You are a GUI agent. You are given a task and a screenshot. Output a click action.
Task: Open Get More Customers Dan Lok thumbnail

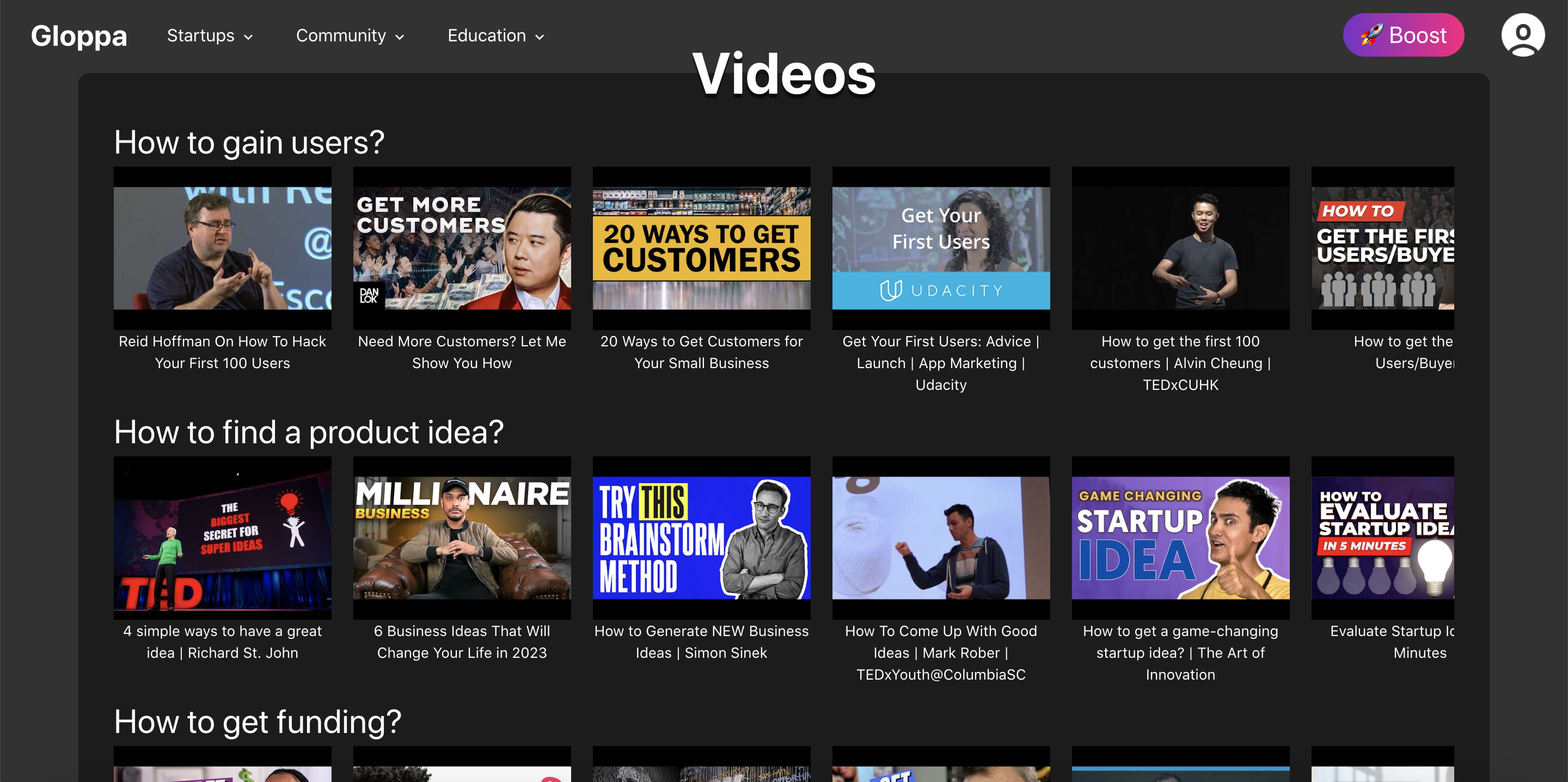click(x=462, y=248)
